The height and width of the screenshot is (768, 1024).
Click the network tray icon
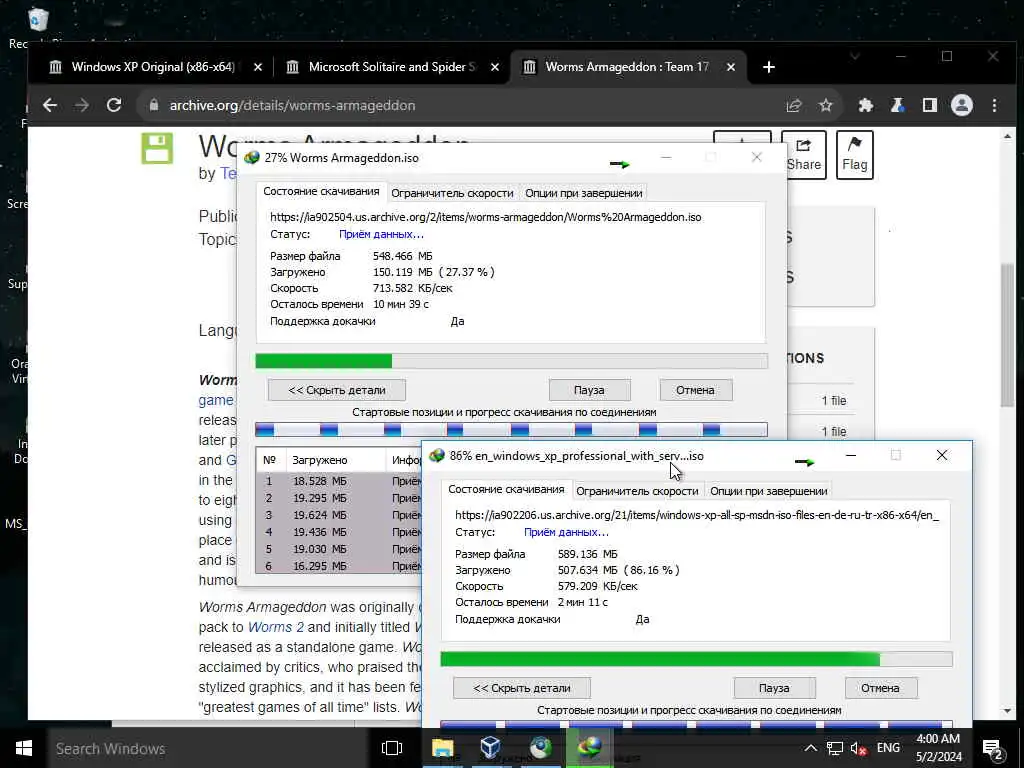pyautogui.click(x=835, y=748)
